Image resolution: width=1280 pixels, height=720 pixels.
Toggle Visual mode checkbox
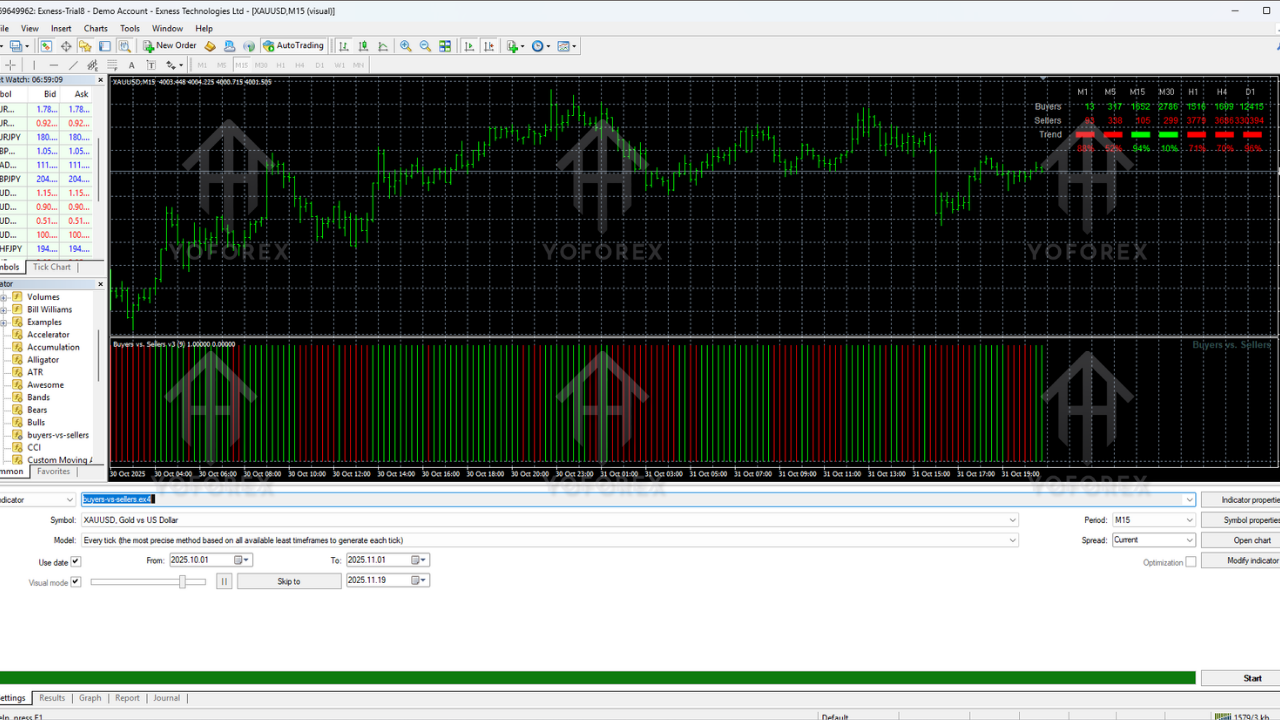pos(75,581)
